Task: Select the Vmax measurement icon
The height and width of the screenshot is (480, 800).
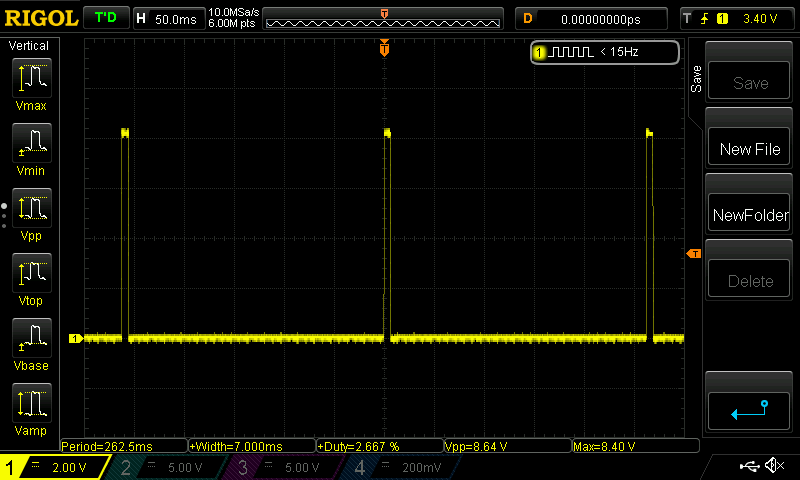Action: point(32,78)
